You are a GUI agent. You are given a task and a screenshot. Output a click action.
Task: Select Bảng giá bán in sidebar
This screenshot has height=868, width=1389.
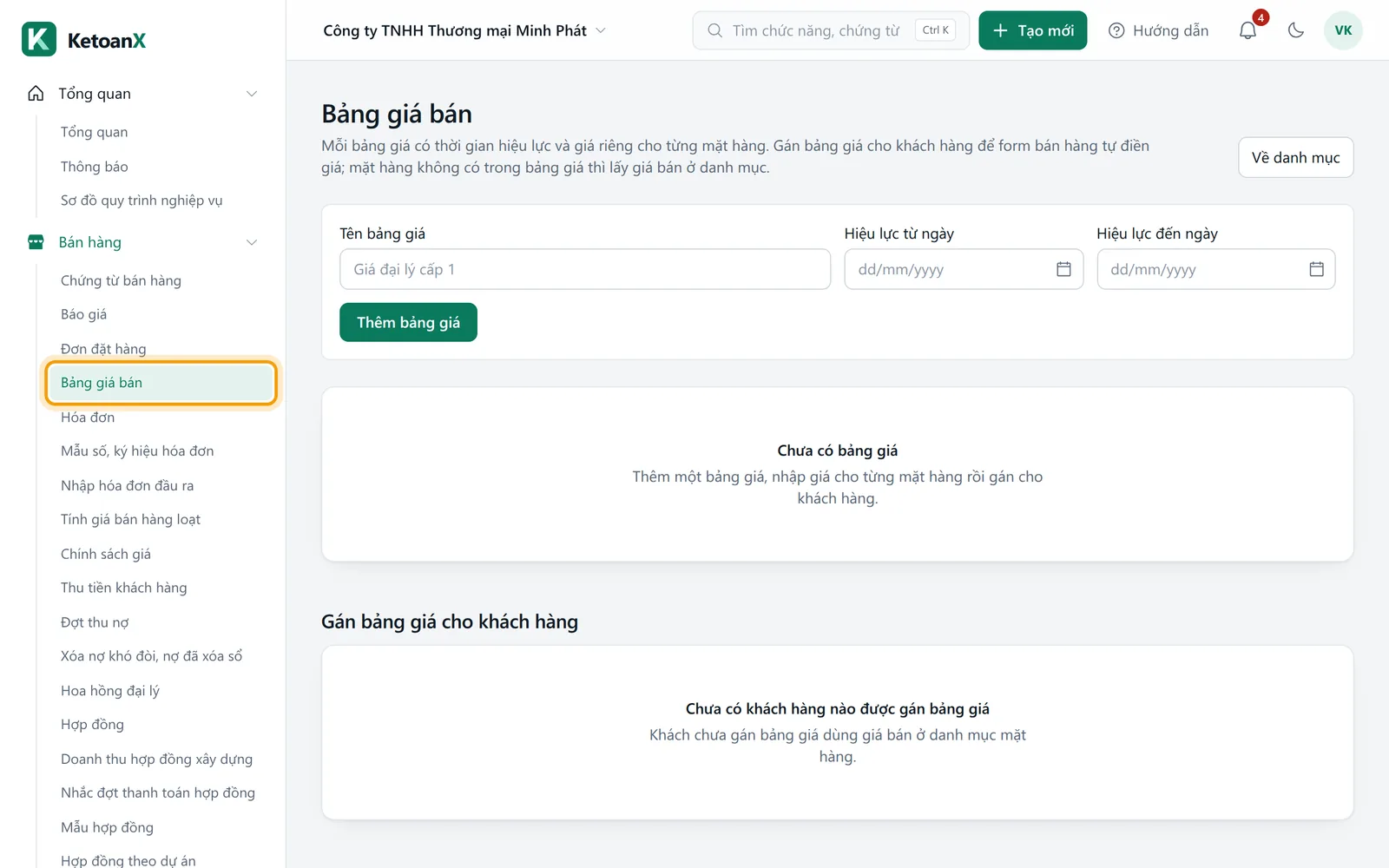[161, 383]
